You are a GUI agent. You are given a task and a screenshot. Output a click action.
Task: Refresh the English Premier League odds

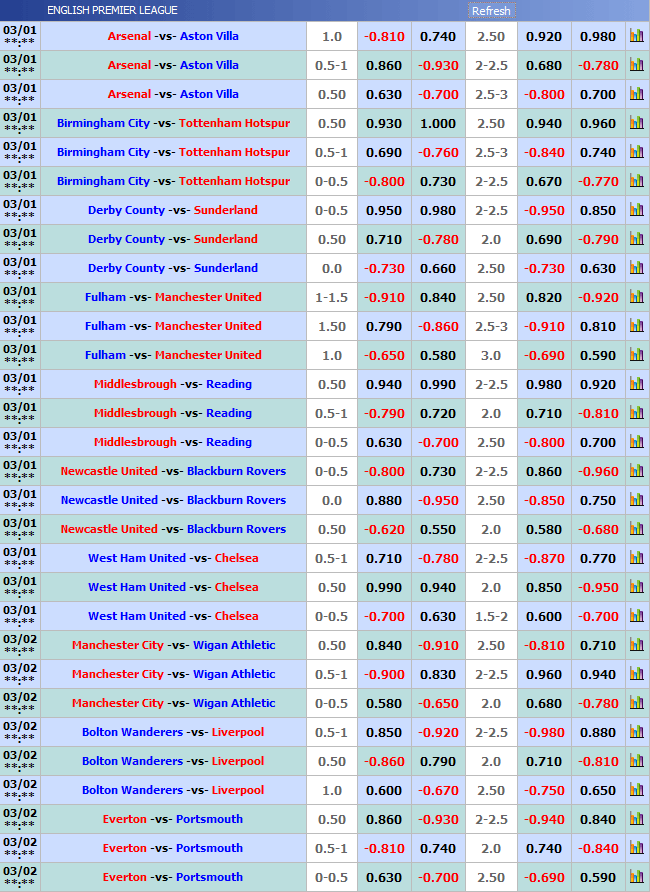click(491, 11)
